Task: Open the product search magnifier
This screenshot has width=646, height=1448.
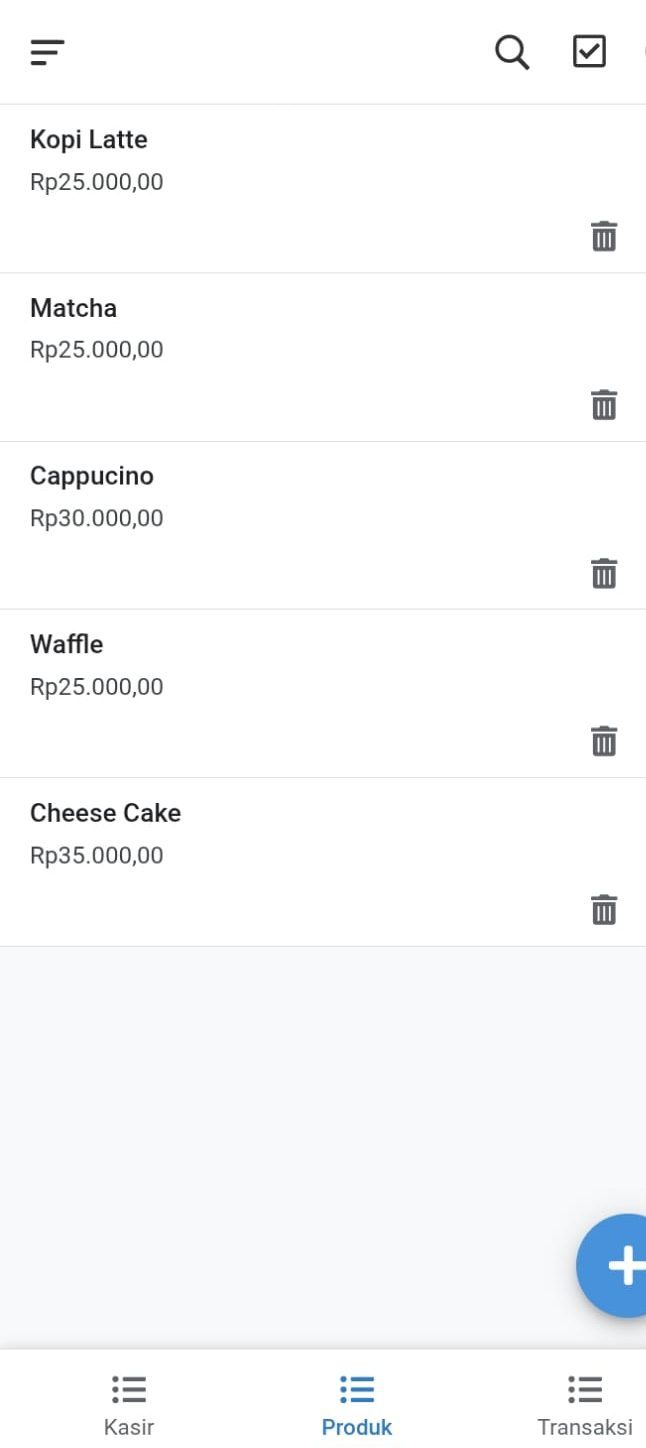Action: 512,52
